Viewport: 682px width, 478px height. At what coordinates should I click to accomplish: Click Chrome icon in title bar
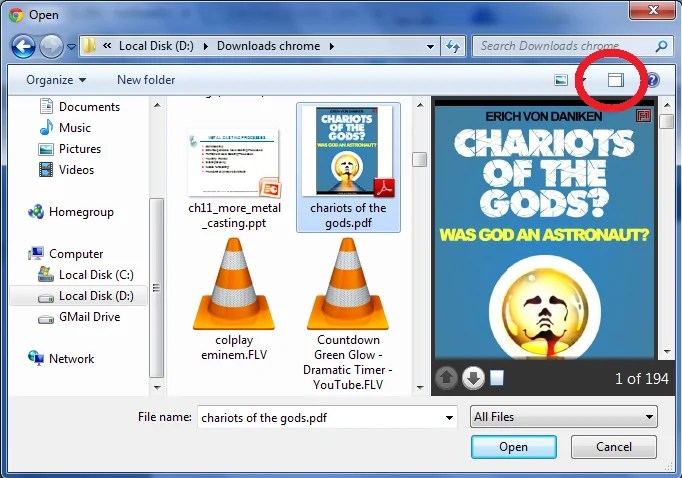16,15
